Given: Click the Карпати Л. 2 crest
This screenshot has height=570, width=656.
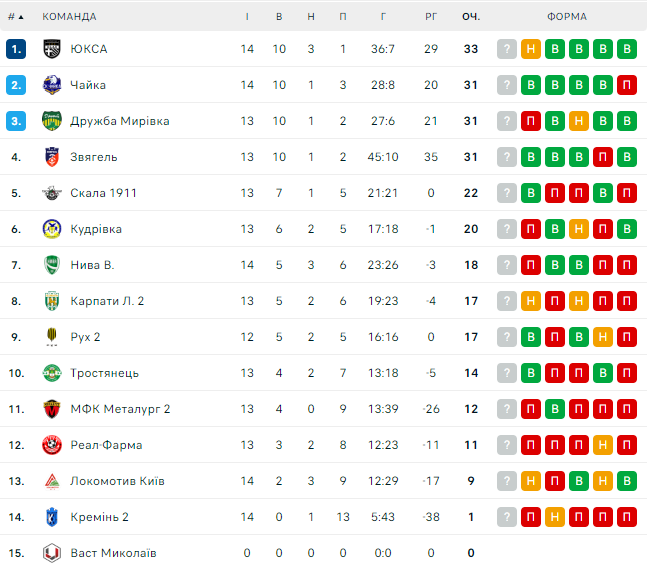Looking at the screenshot, I should click(53, 301).
